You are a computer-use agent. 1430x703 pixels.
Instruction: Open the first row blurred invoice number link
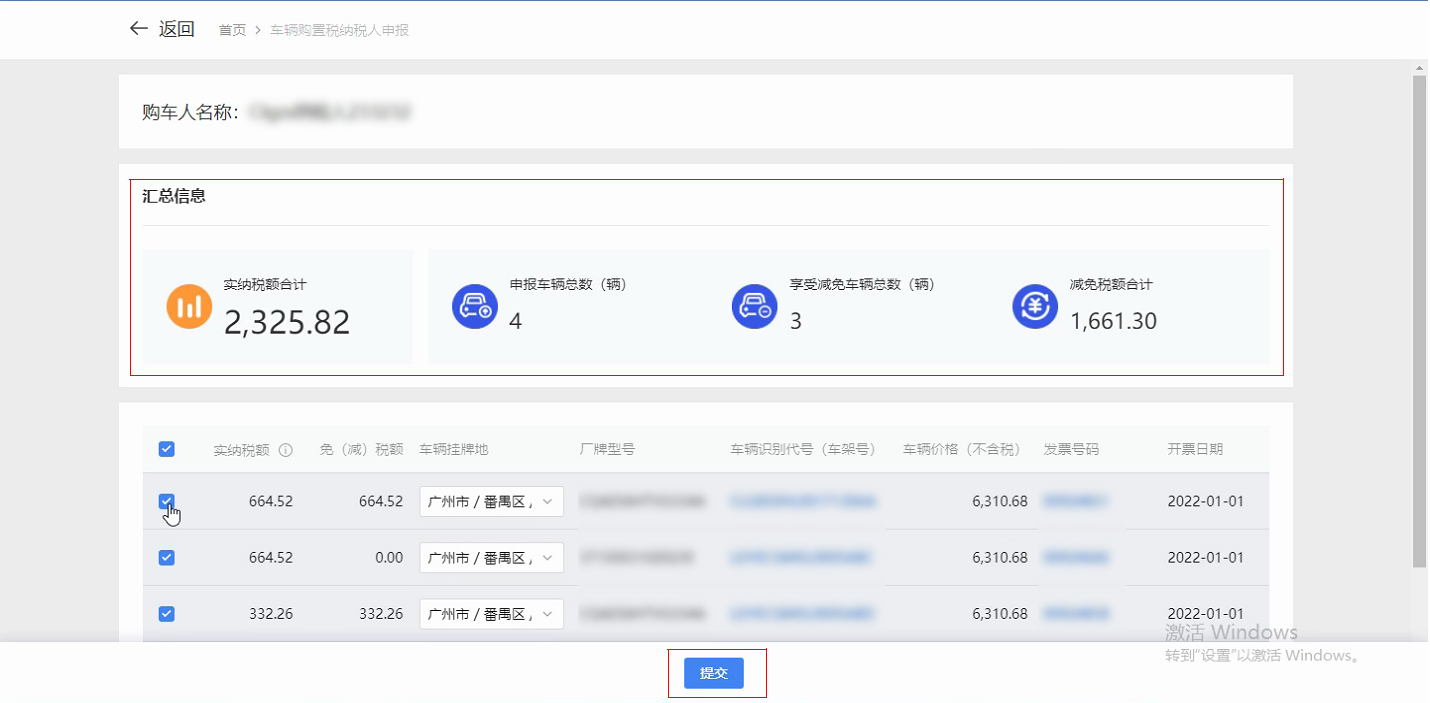click(x=1075, y=502)
